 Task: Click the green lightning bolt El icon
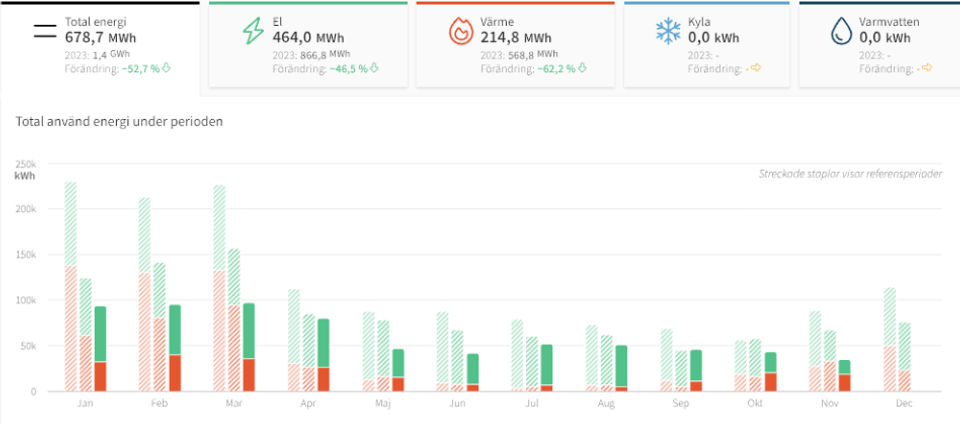253,32
